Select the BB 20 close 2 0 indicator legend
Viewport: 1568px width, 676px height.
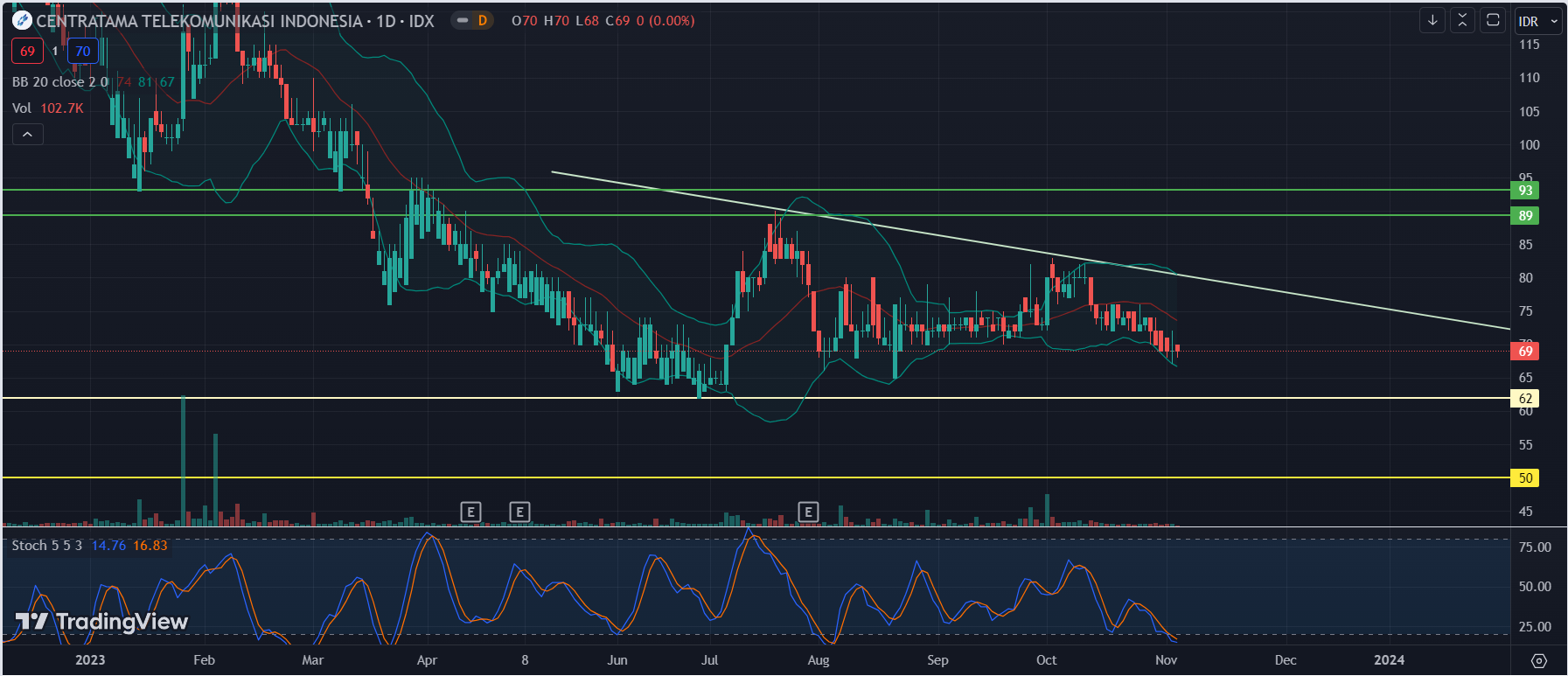coord(59,82)
